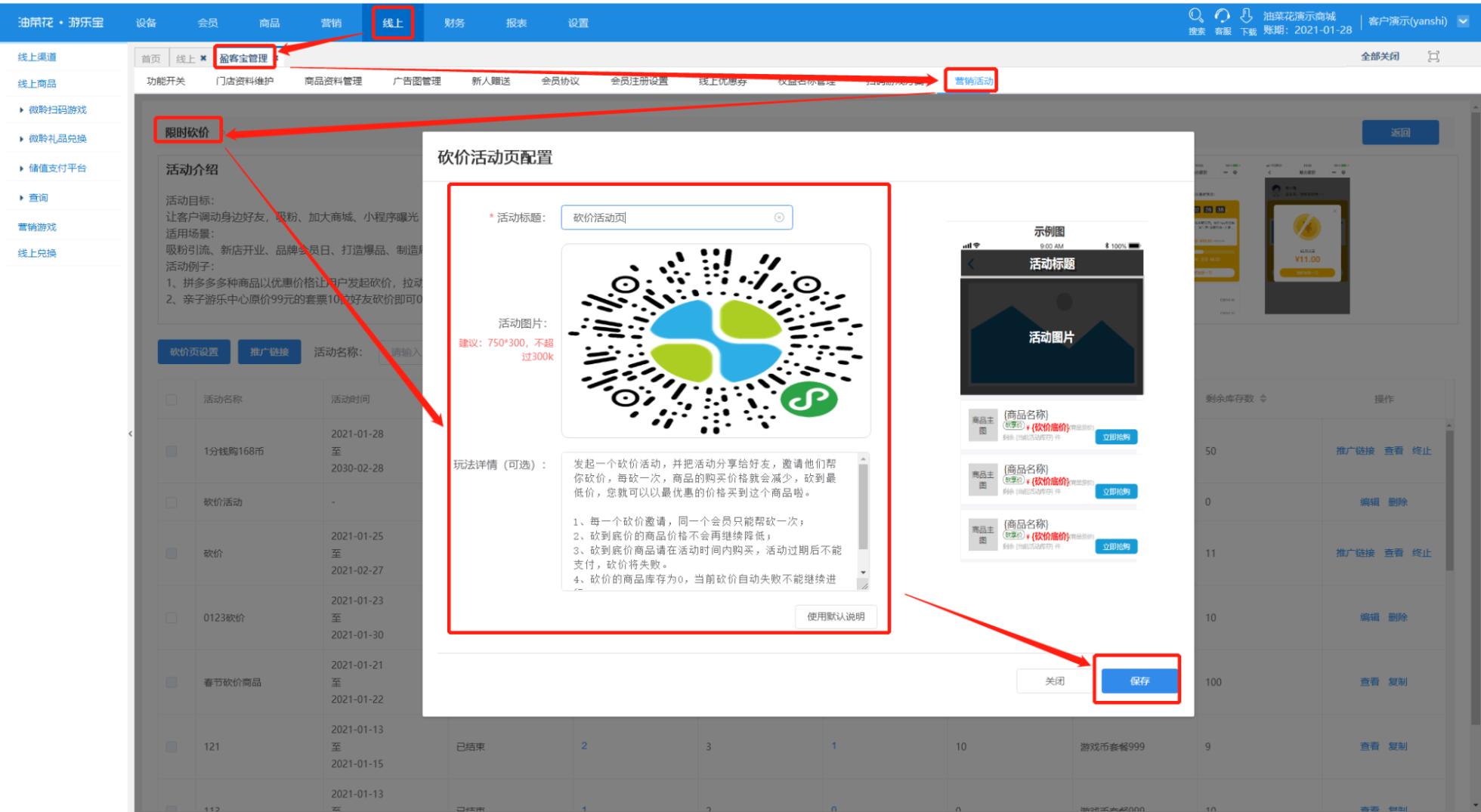The image size is (1481, 812).
Task: Check the 砍价活动 row checkbox
Action: tap(172, 502)
